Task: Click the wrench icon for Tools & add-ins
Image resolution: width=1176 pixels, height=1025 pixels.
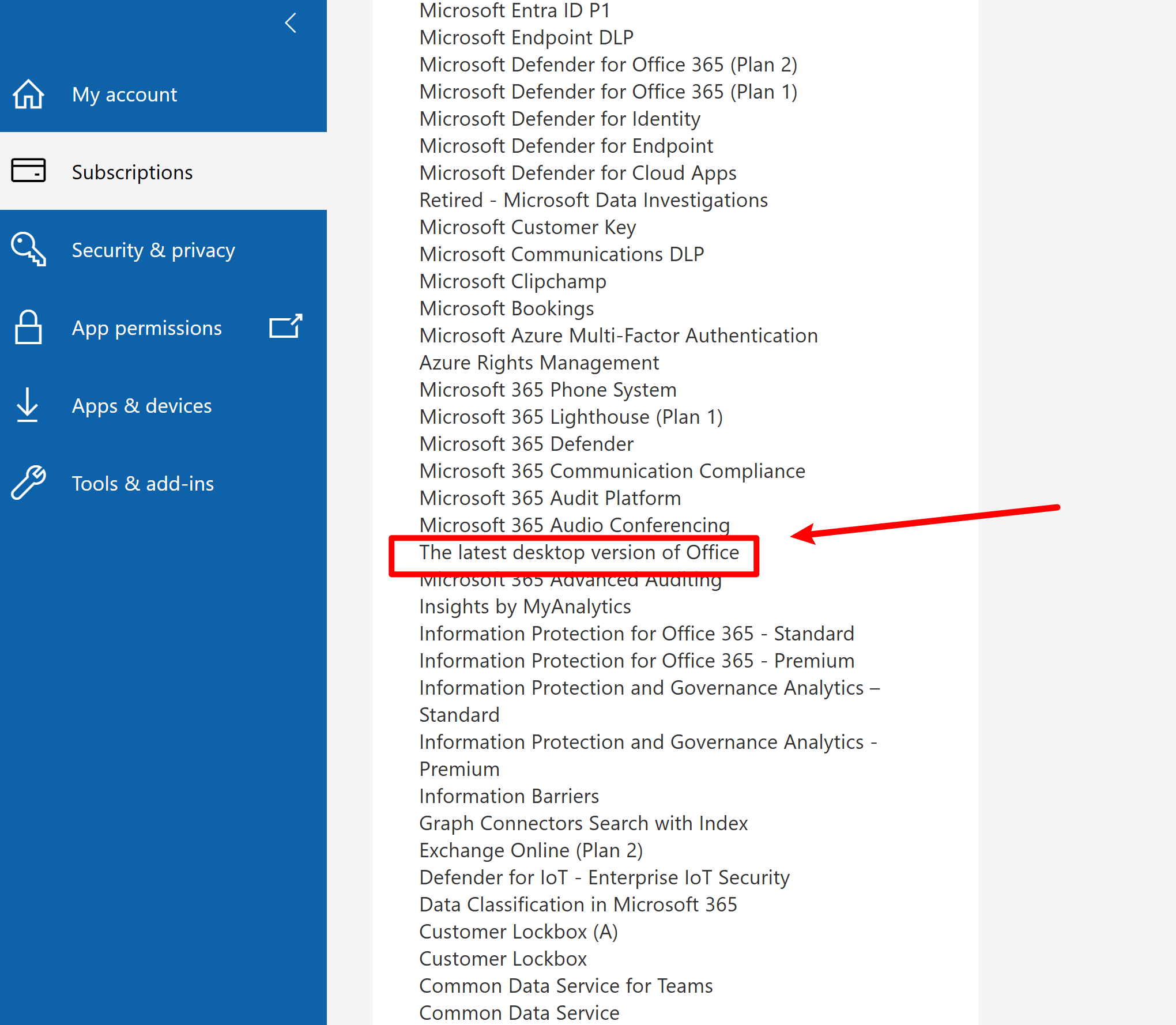Action: (x=28, y=483)
